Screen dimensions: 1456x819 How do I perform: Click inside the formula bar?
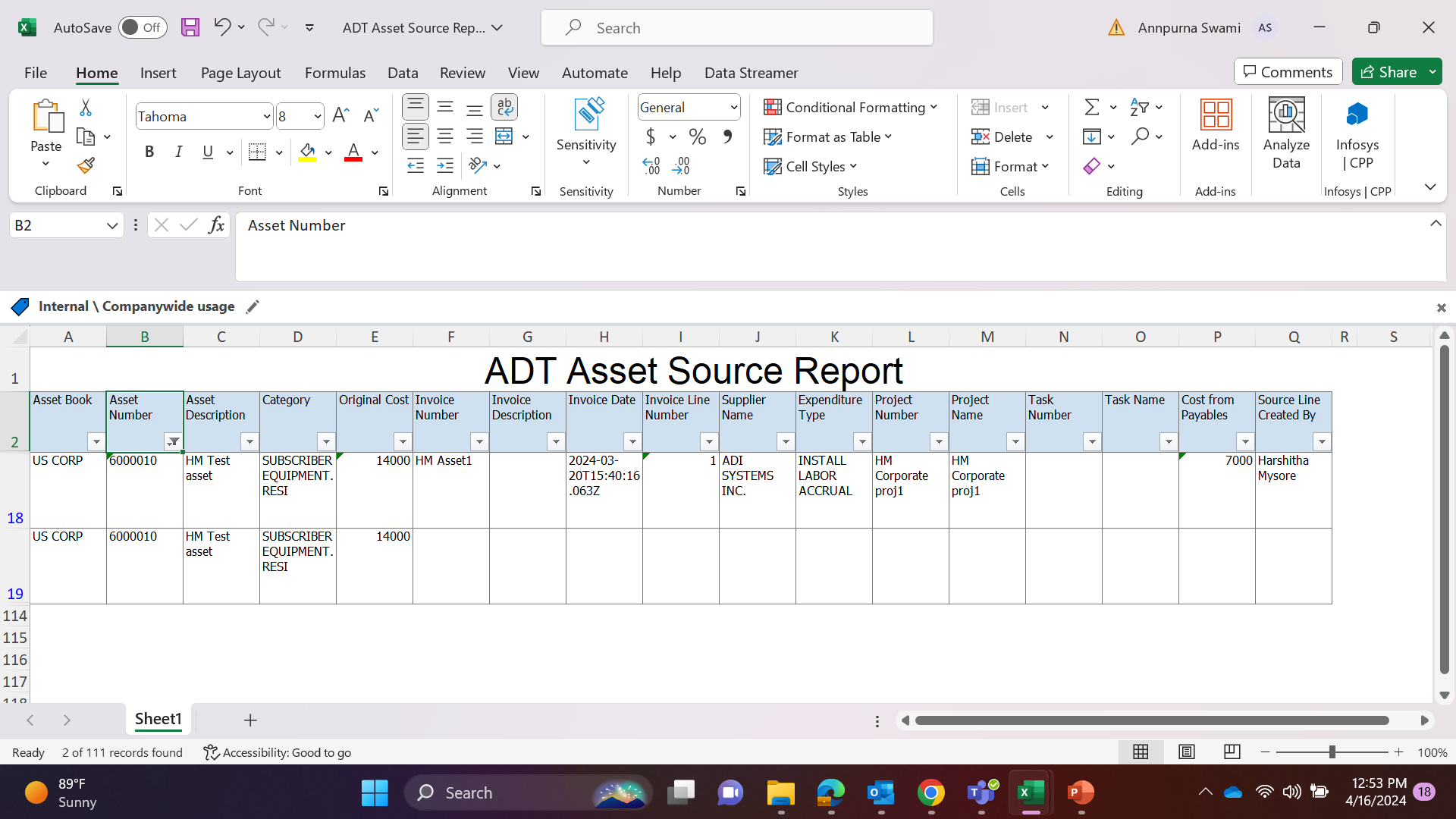pos(531,225)
